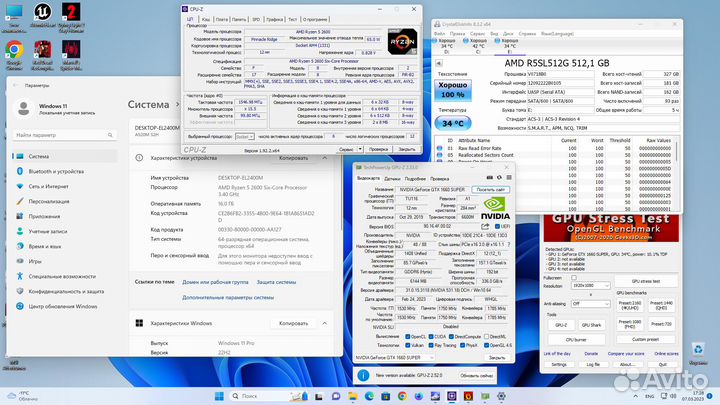Toggle the OpenCL checkbox in GPU-Z
720x405 pixels.
click(407, 337)
